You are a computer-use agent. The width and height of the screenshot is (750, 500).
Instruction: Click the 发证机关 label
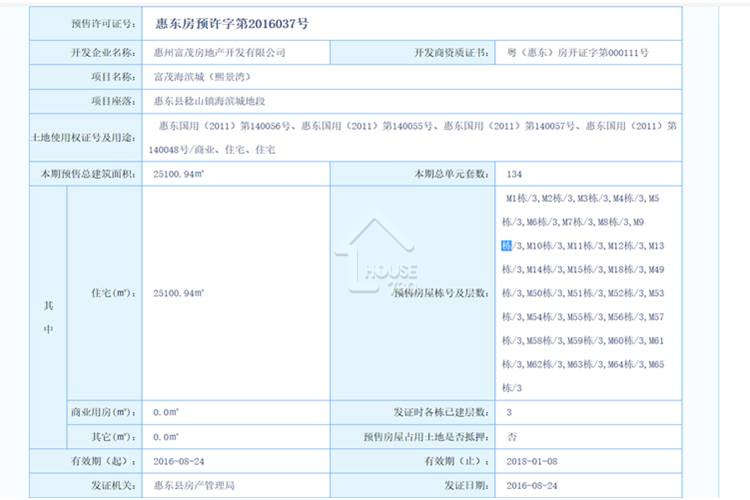[x=113, y=485]
